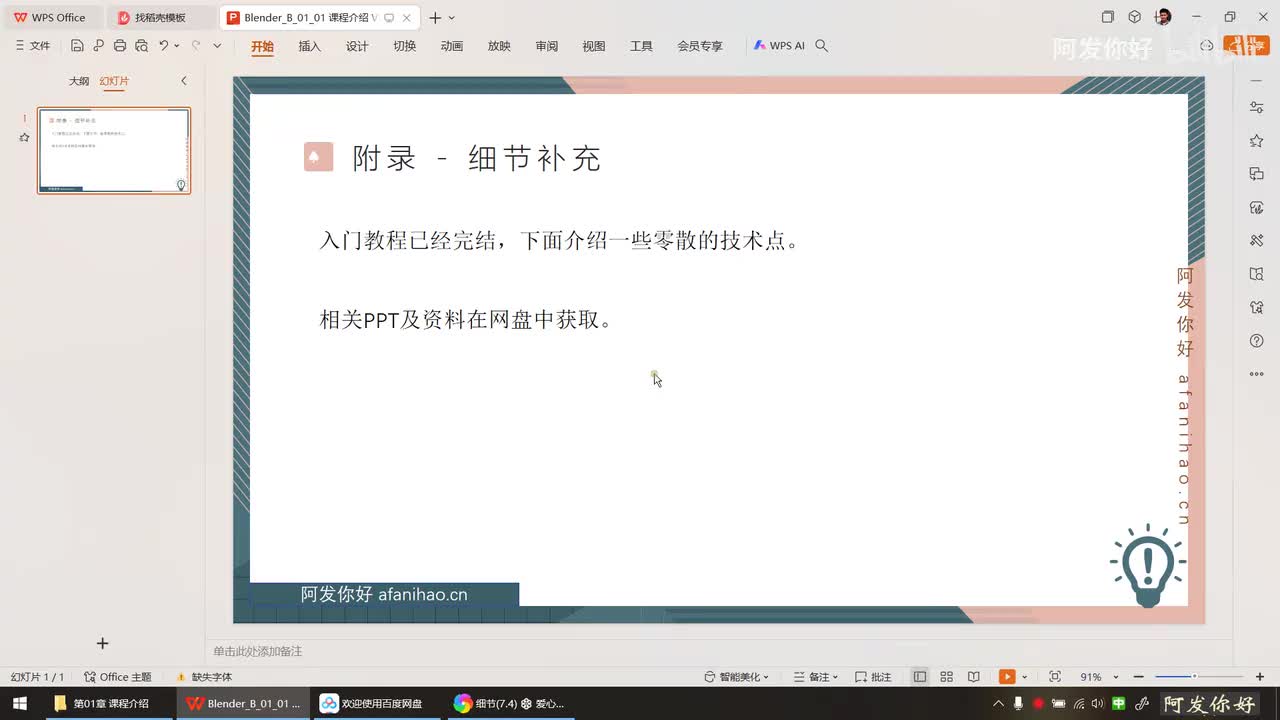Open the 会员专享 ribbon tab
The height and width of the screenshot is (720, 1280).
coord(700,46)
